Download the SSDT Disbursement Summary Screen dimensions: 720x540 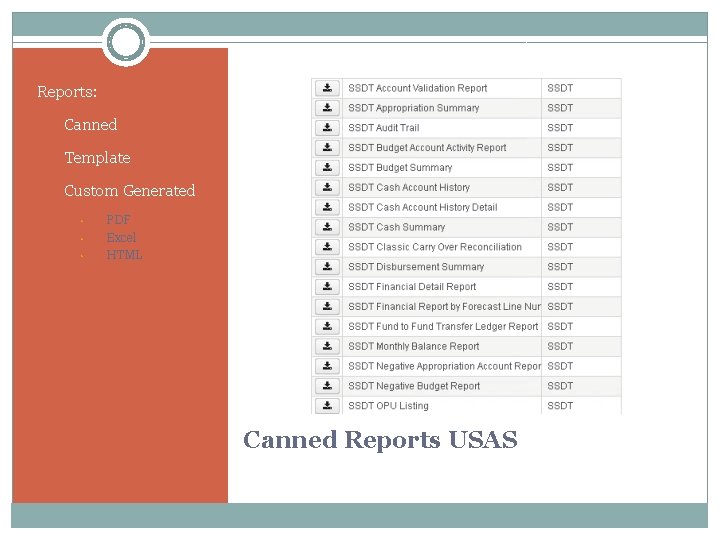coord(327,267)
